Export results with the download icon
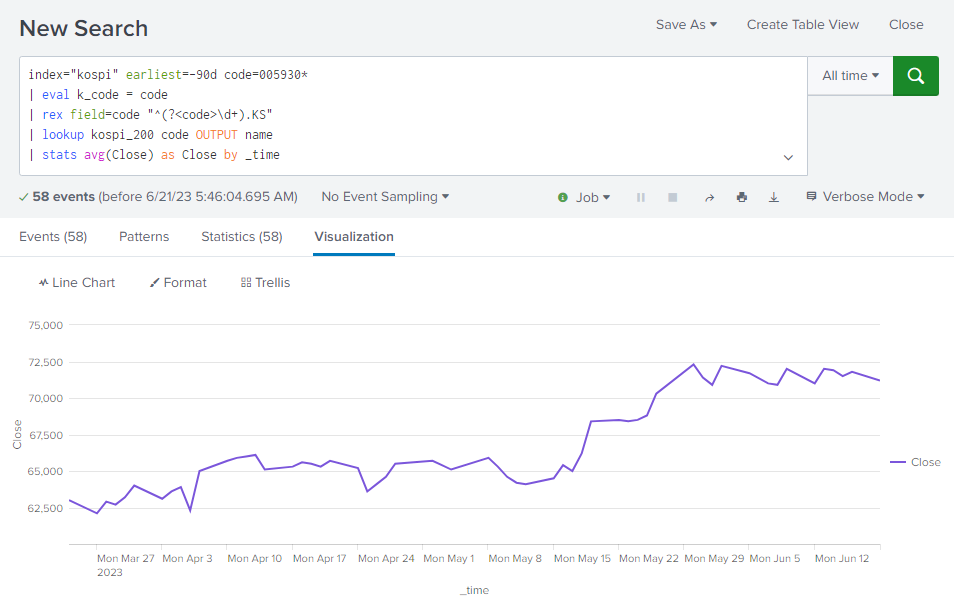Image resolution: width=954 pixels, height=604 pixels. pos(774,197)
